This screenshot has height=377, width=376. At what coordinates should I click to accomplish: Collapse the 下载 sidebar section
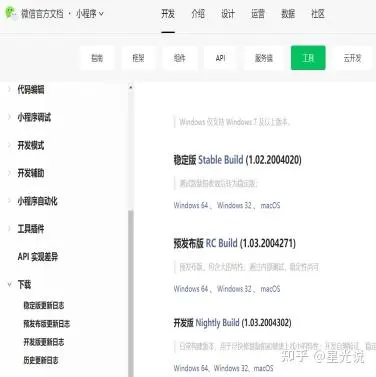(24, 285)
